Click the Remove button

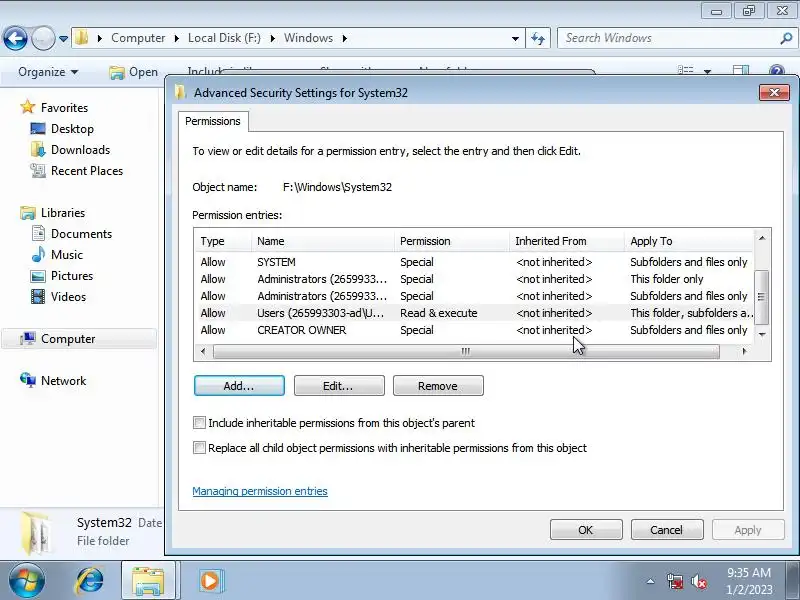(x=438, y=386)
